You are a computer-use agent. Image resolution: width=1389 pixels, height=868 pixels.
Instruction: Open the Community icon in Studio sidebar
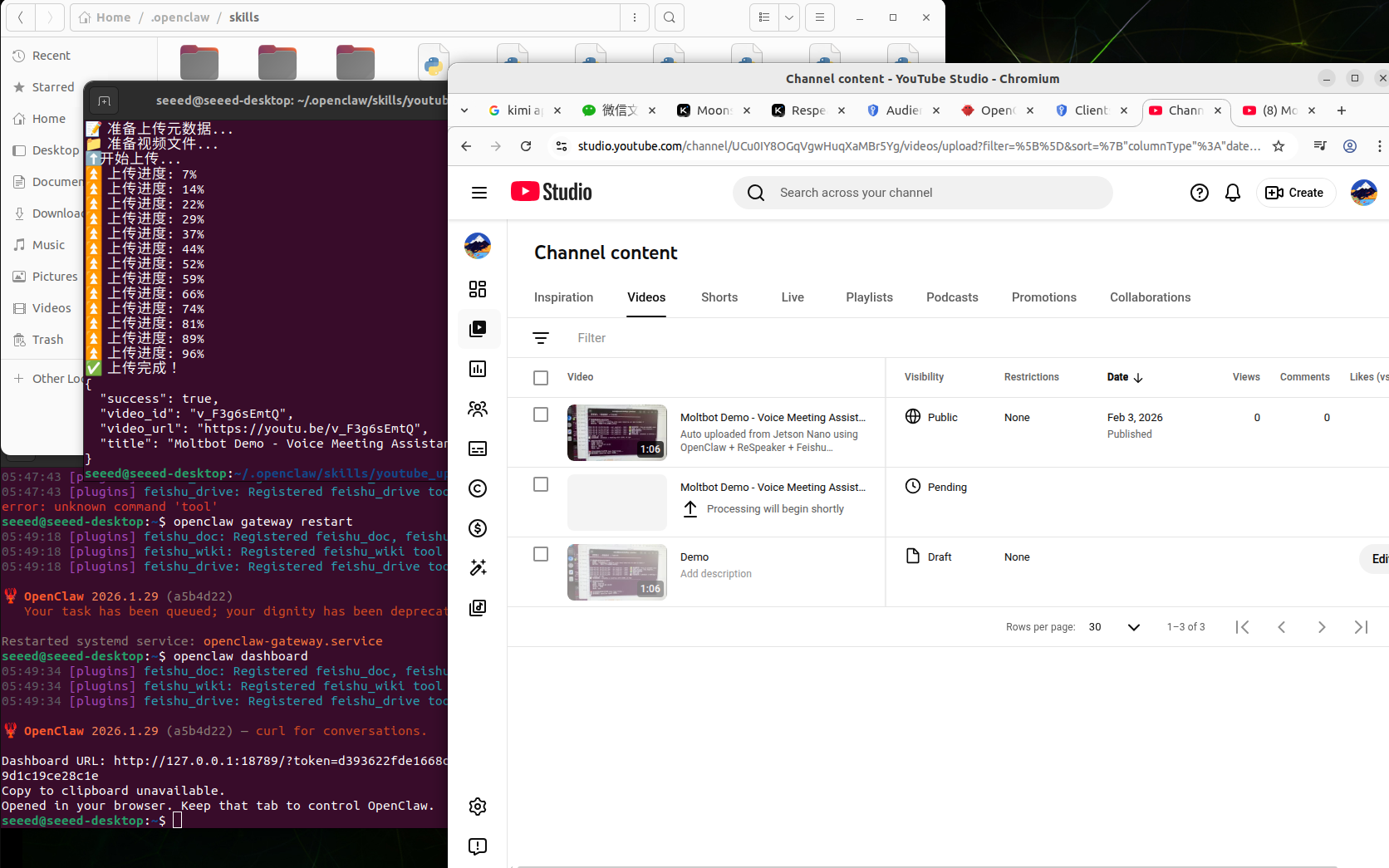(x=478, y=409)
